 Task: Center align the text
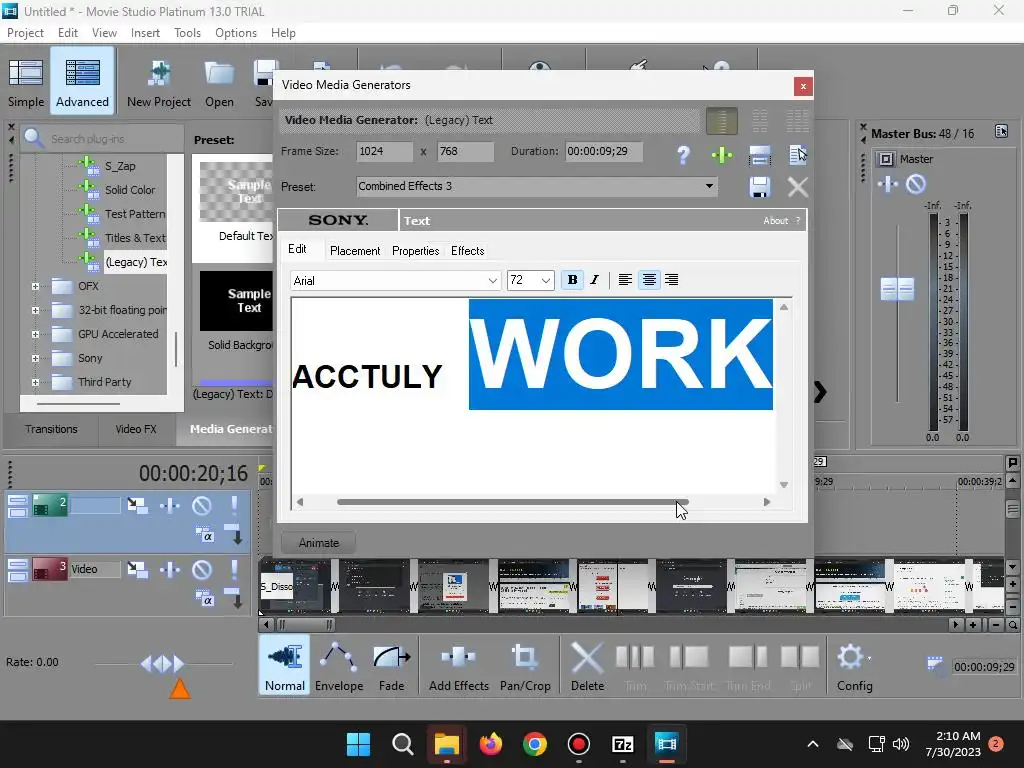click(648, 280)
